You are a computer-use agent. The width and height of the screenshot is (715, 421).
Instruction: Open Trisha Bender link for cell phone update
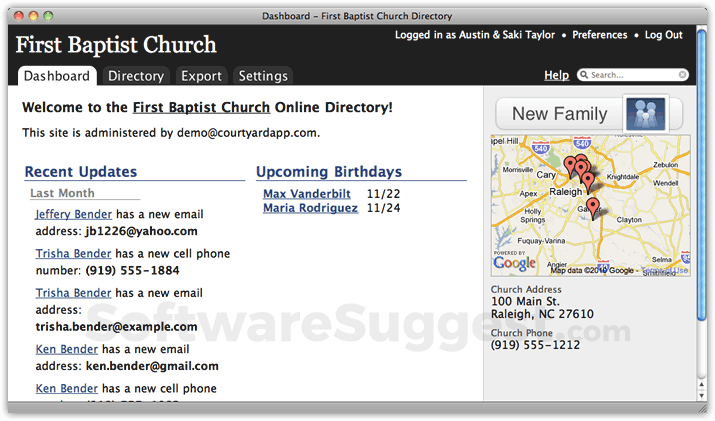(73, 254)
